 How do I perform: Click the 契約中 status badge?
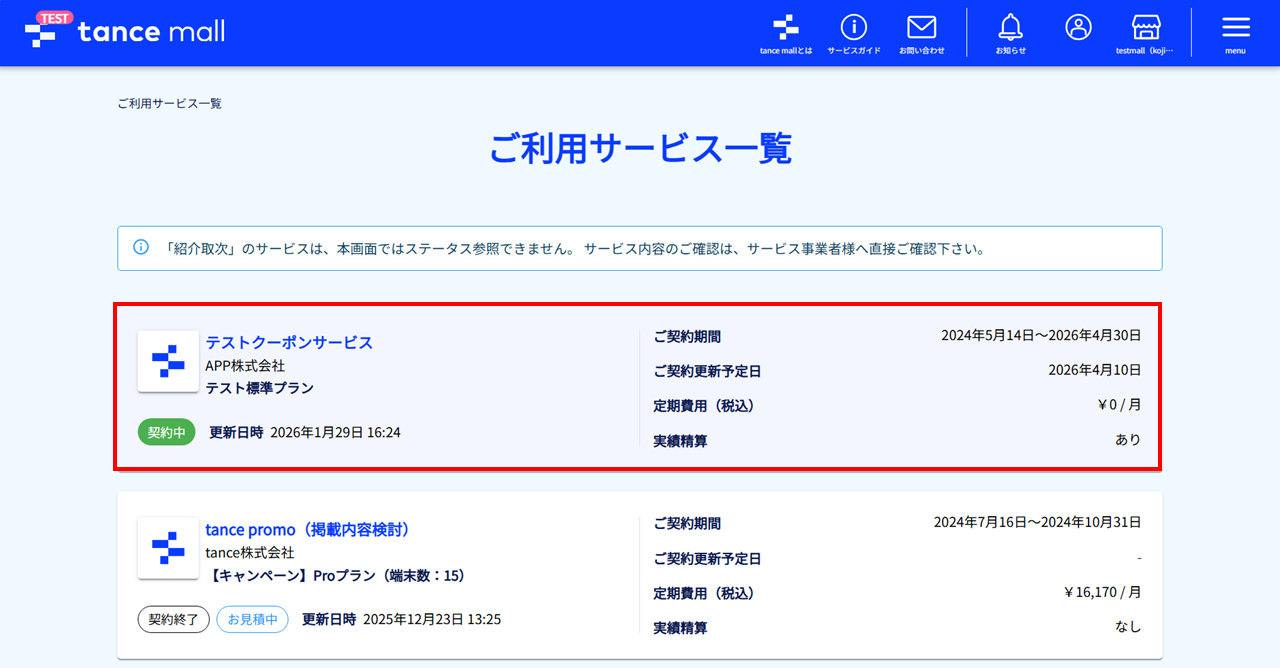(166, 432)
